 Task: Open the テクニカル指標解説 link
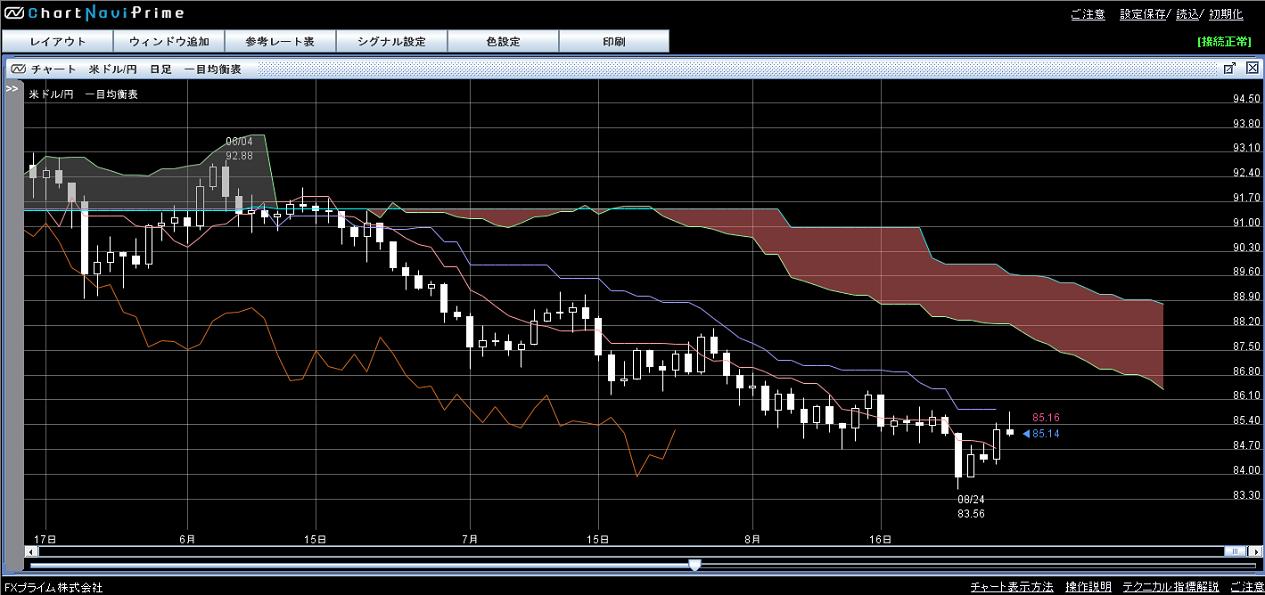pos(1170,587)
